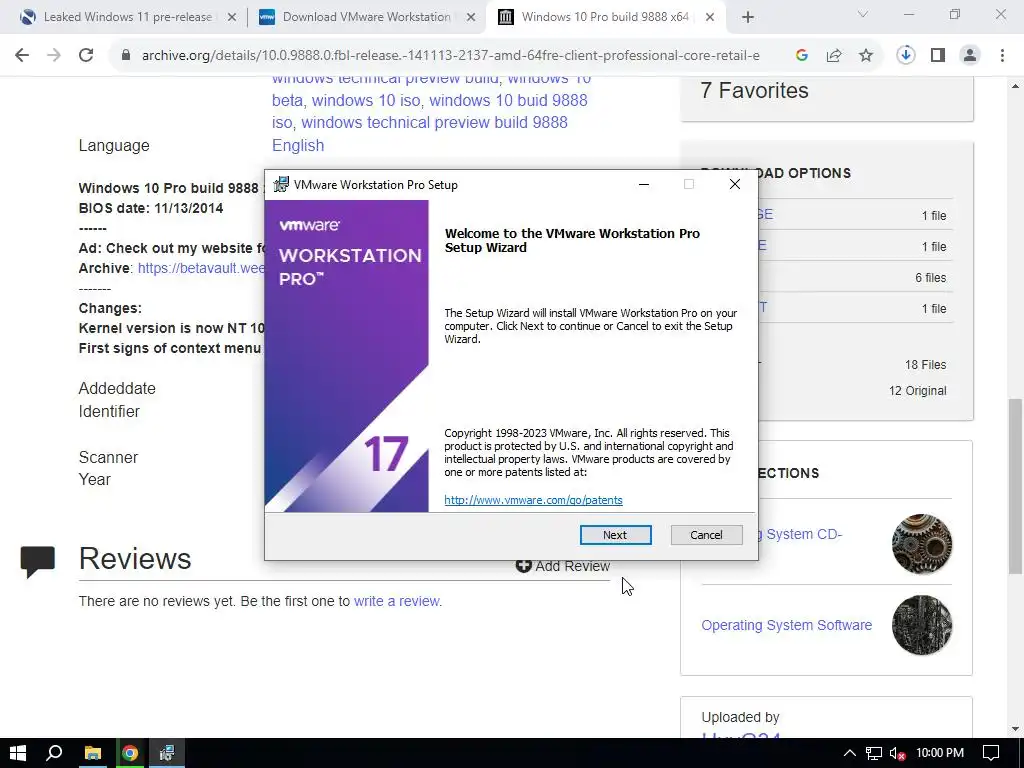This screenshot has height=768, width=1024.
Task: Reload the archive.org page
Action: 86,56
